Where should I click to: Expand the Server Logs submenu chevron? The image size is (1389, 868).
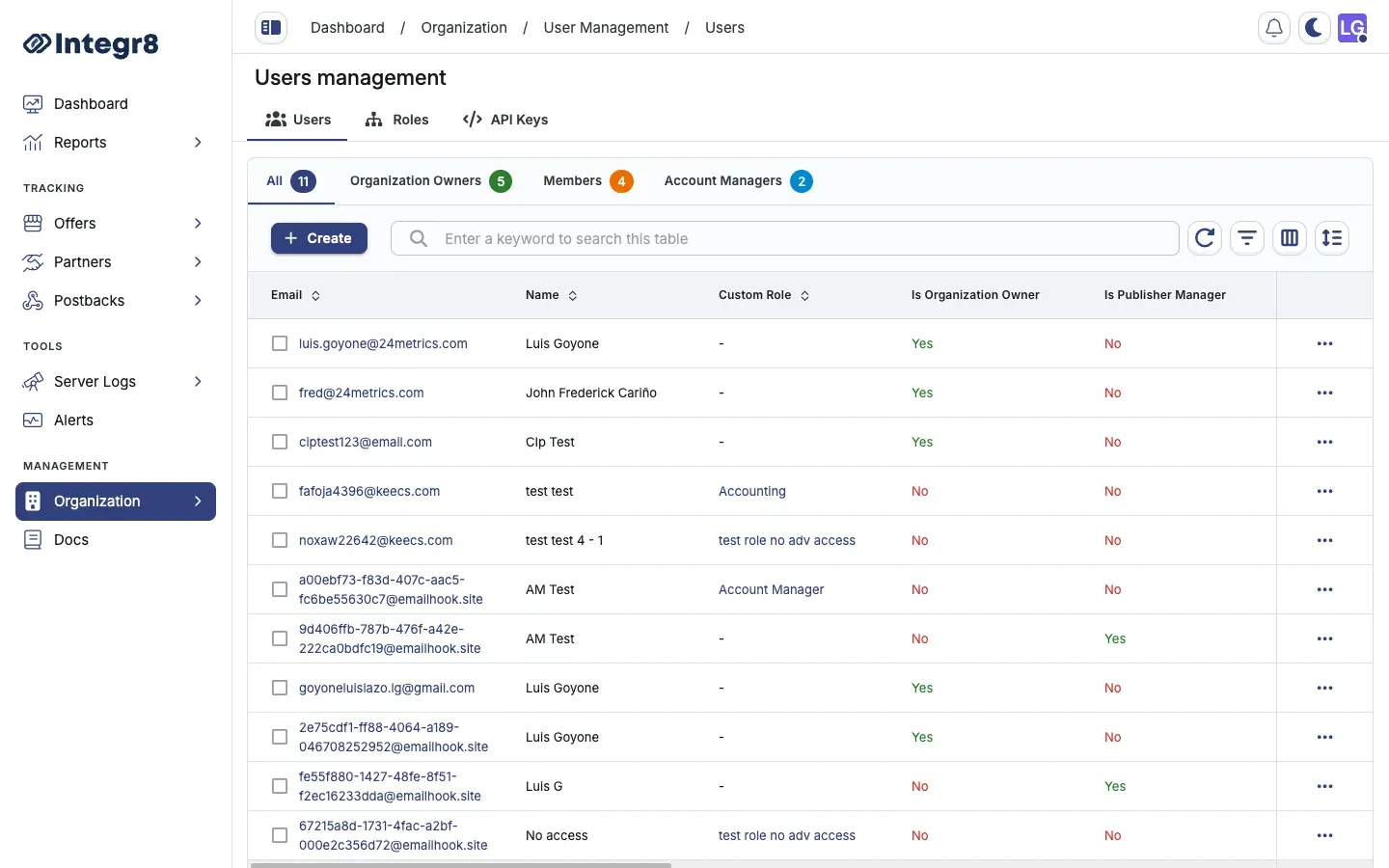coord(198,381)
